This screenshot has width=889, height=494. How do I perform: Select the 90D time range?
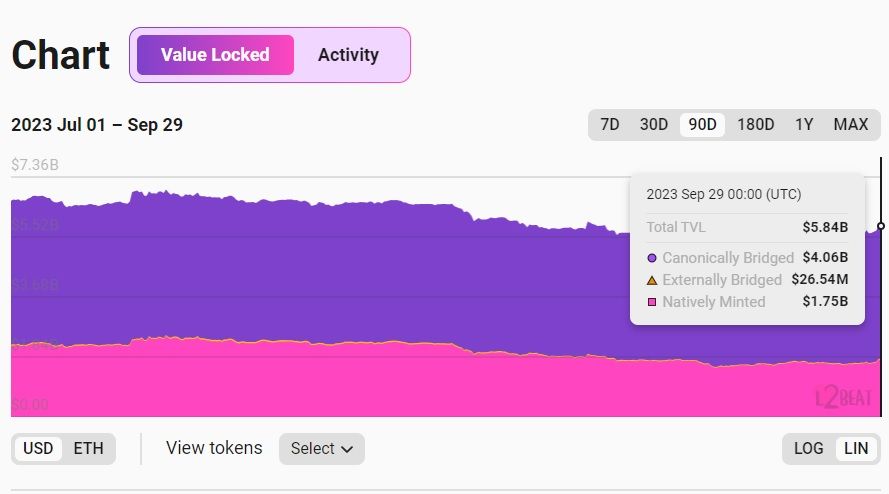(703, 124)
